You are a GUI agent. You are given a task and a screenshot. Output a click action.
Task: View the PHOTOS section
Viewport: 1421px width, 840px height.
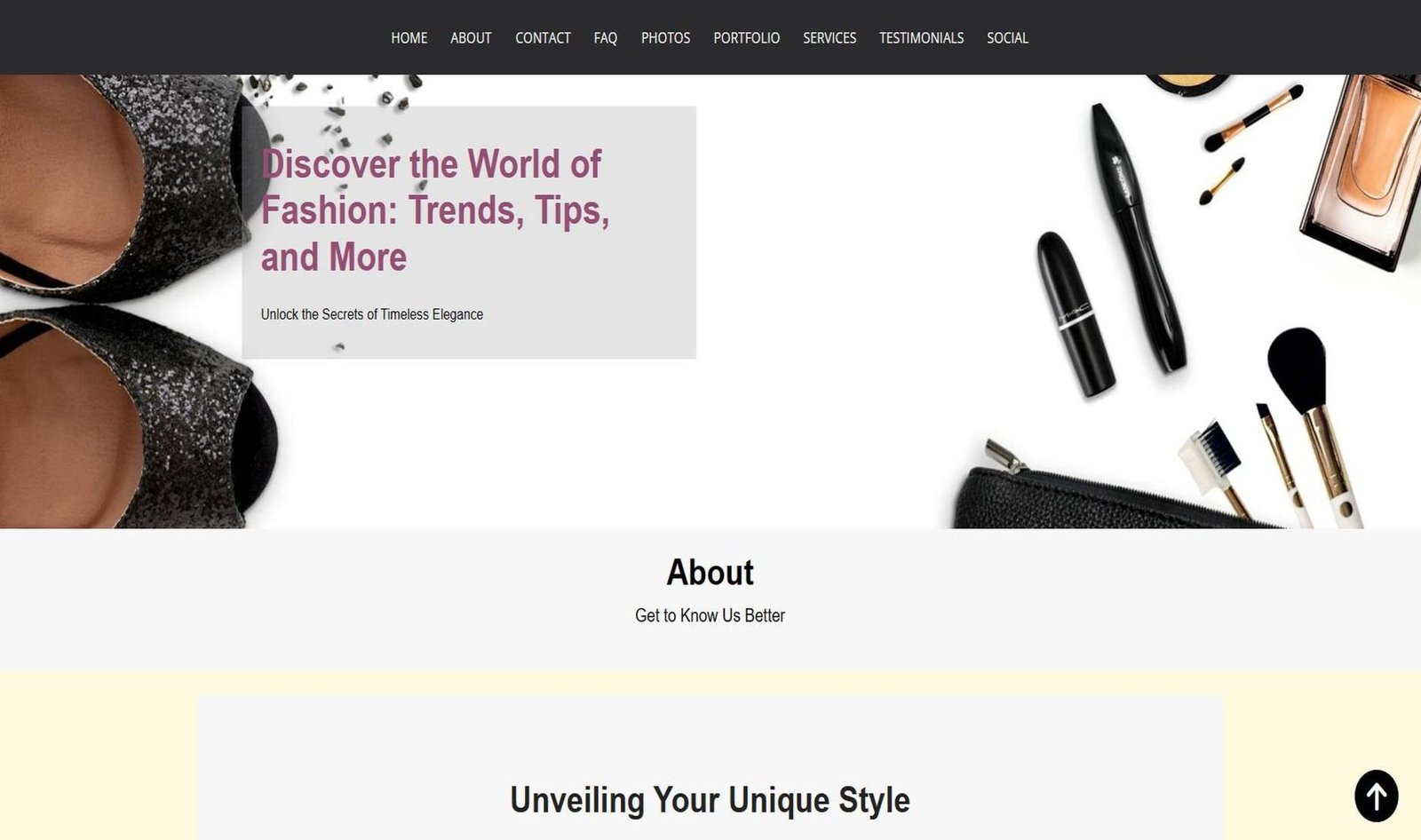(665, 38)
